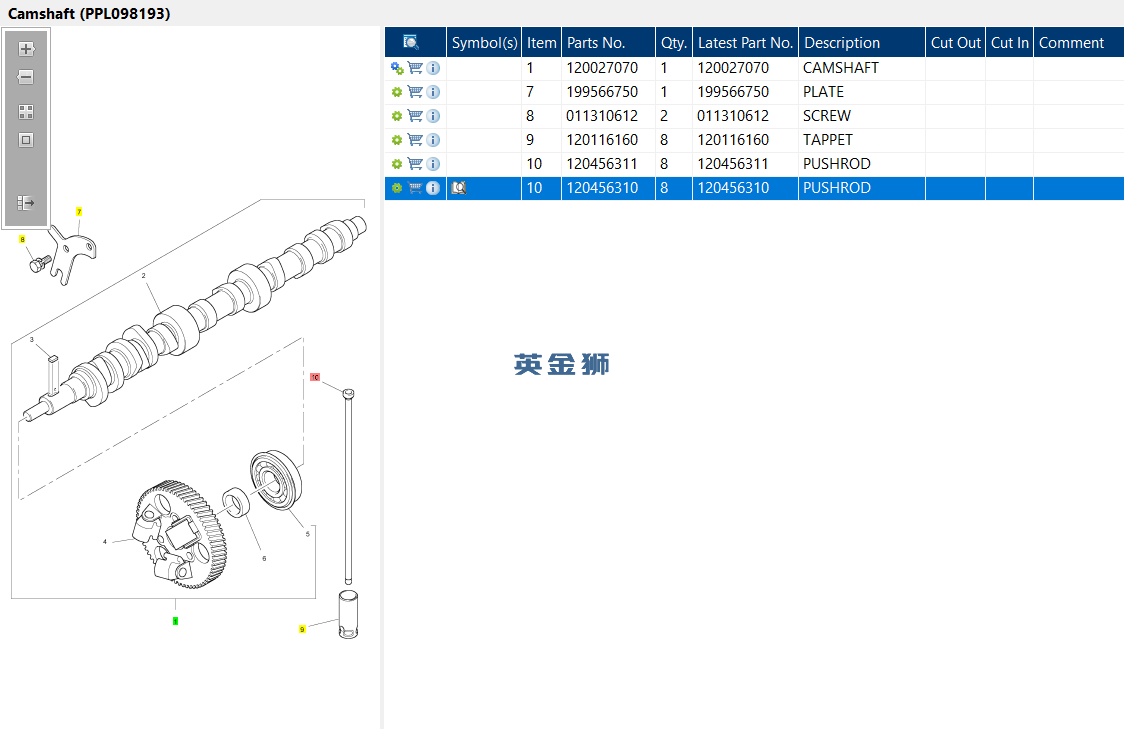The height and width of the screenshot is (729, 1124).
Task: Click the search icon in parts table header
Action: [411, 42]
